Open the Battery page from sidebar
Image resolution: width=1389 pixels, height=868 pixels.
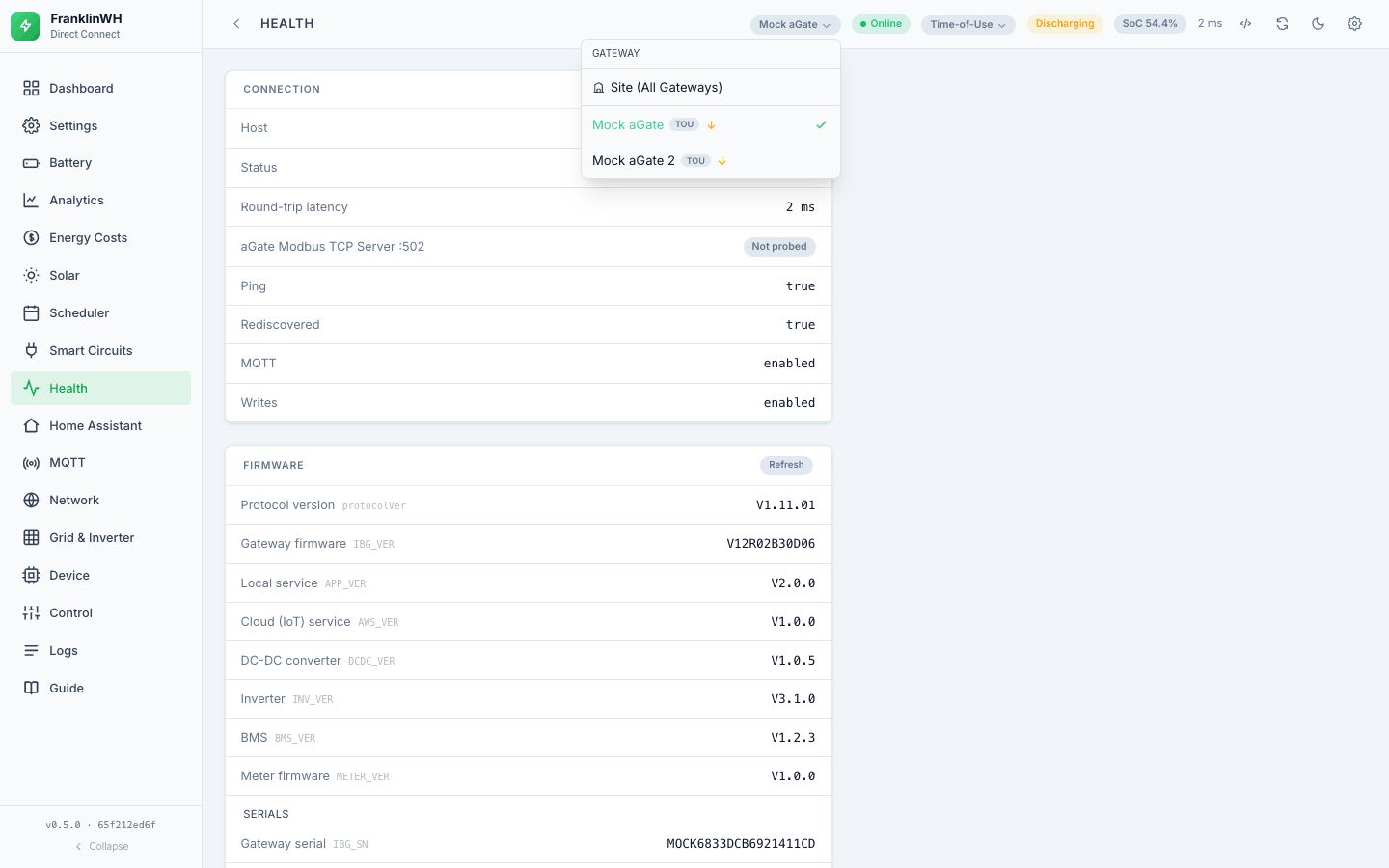[x=100, y=163]
